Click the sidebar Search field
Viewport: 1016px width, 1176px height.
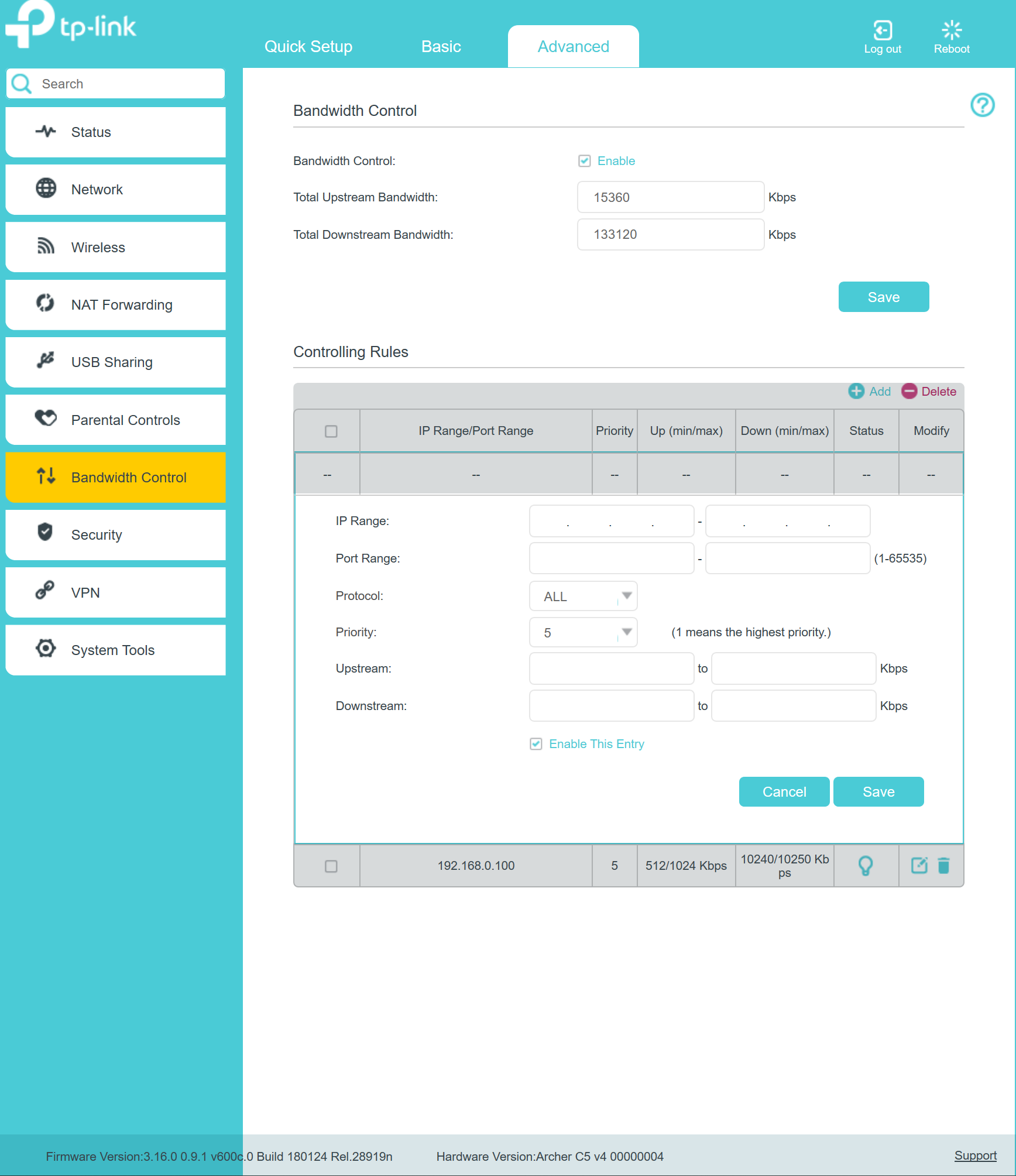(x=129, y=84)
